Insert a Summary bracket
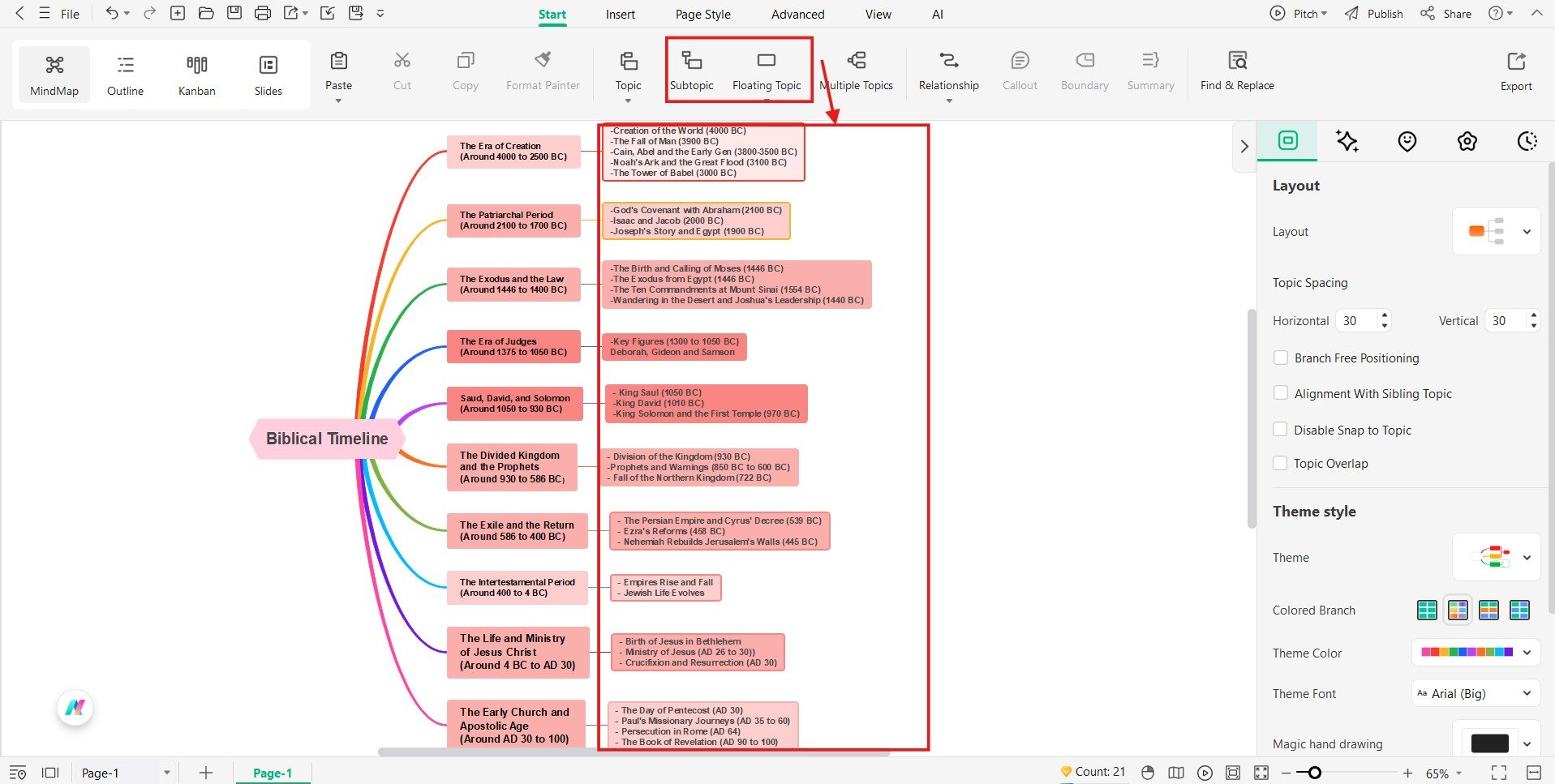This screenshot has height=784, width=1555. [1150, 71]
